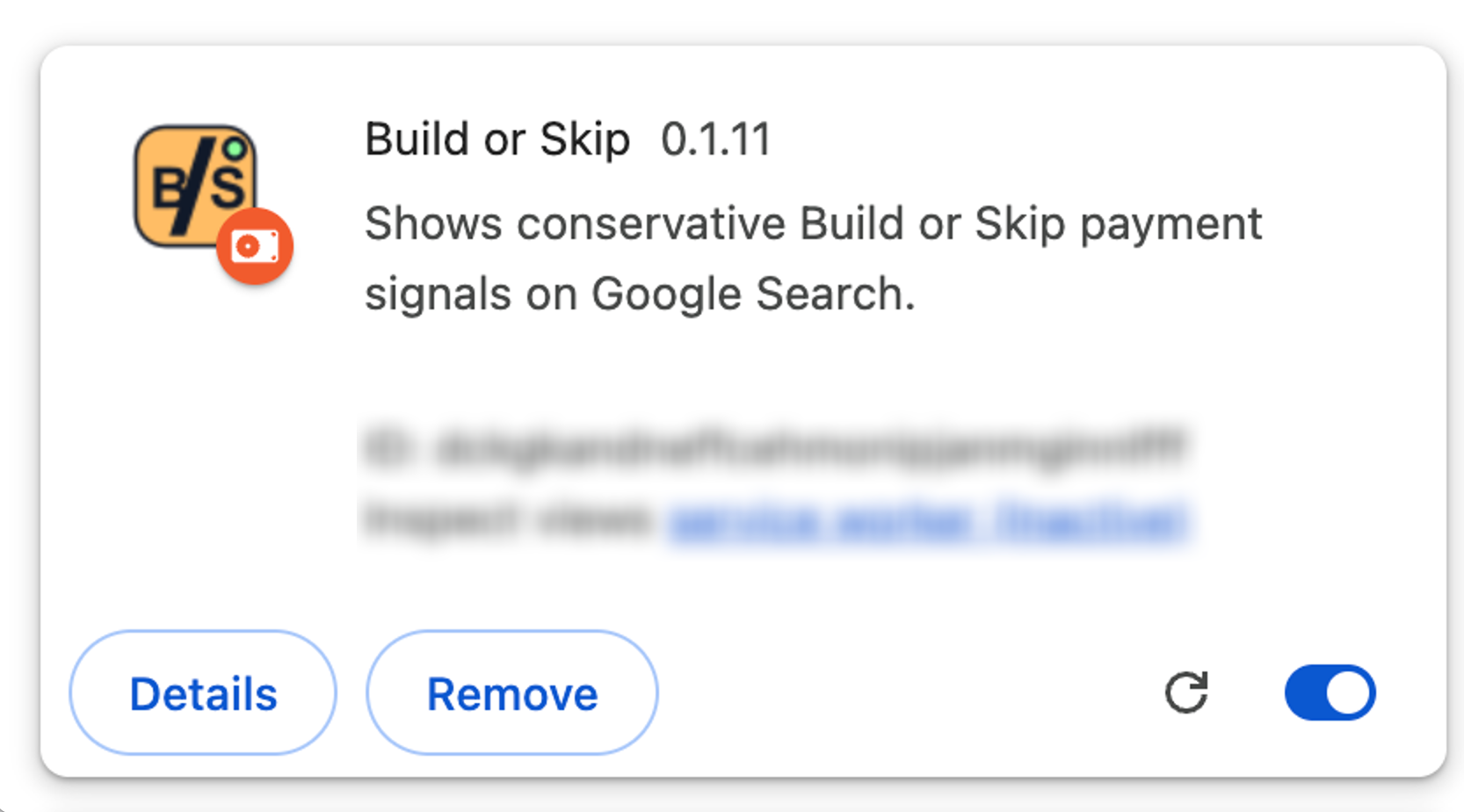Click the blurred extension ID text
The width and height of the screenshot is (1464, 812).
775,446
